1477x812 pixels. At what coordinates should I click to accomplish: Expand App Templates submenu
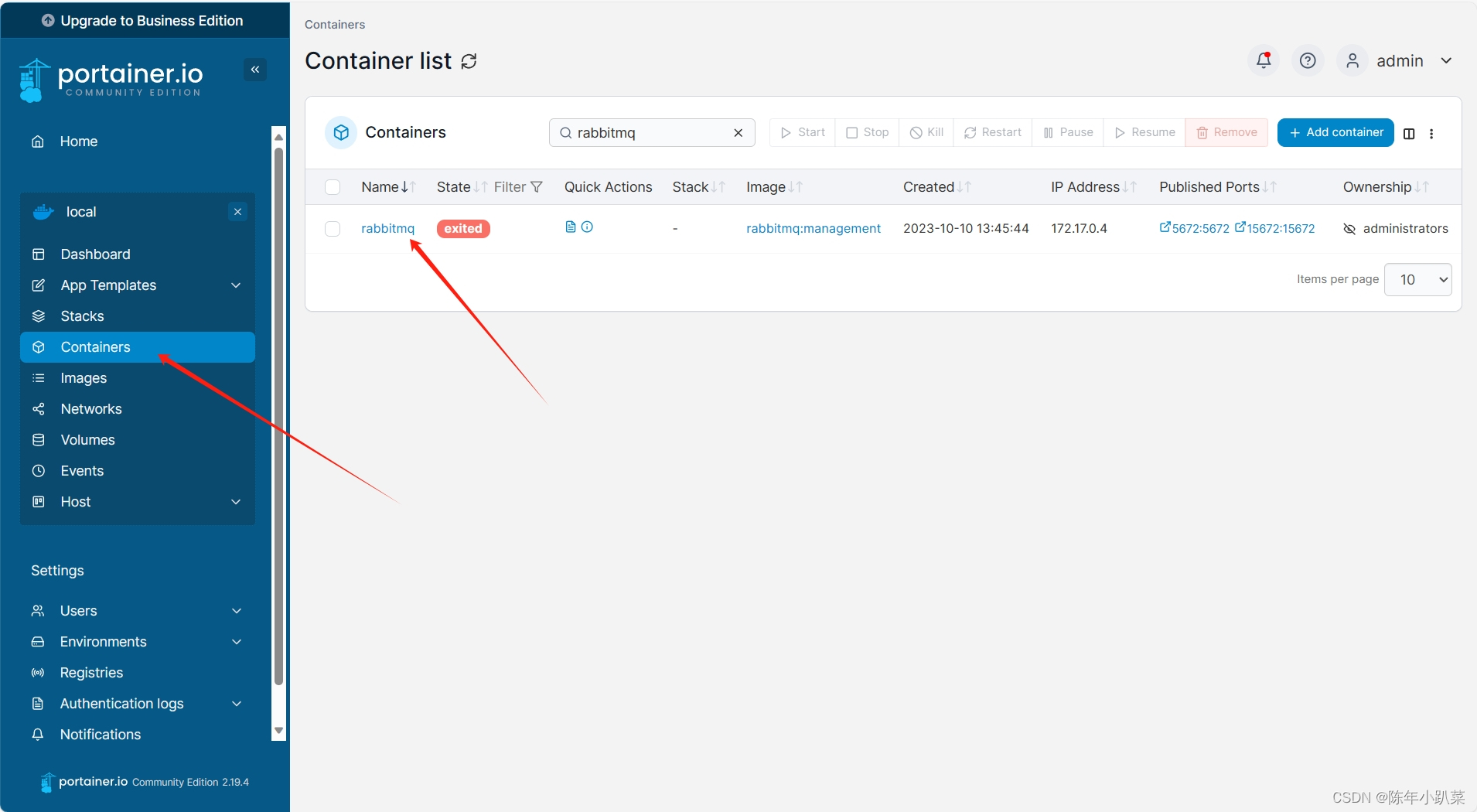[x=237, y=285]
